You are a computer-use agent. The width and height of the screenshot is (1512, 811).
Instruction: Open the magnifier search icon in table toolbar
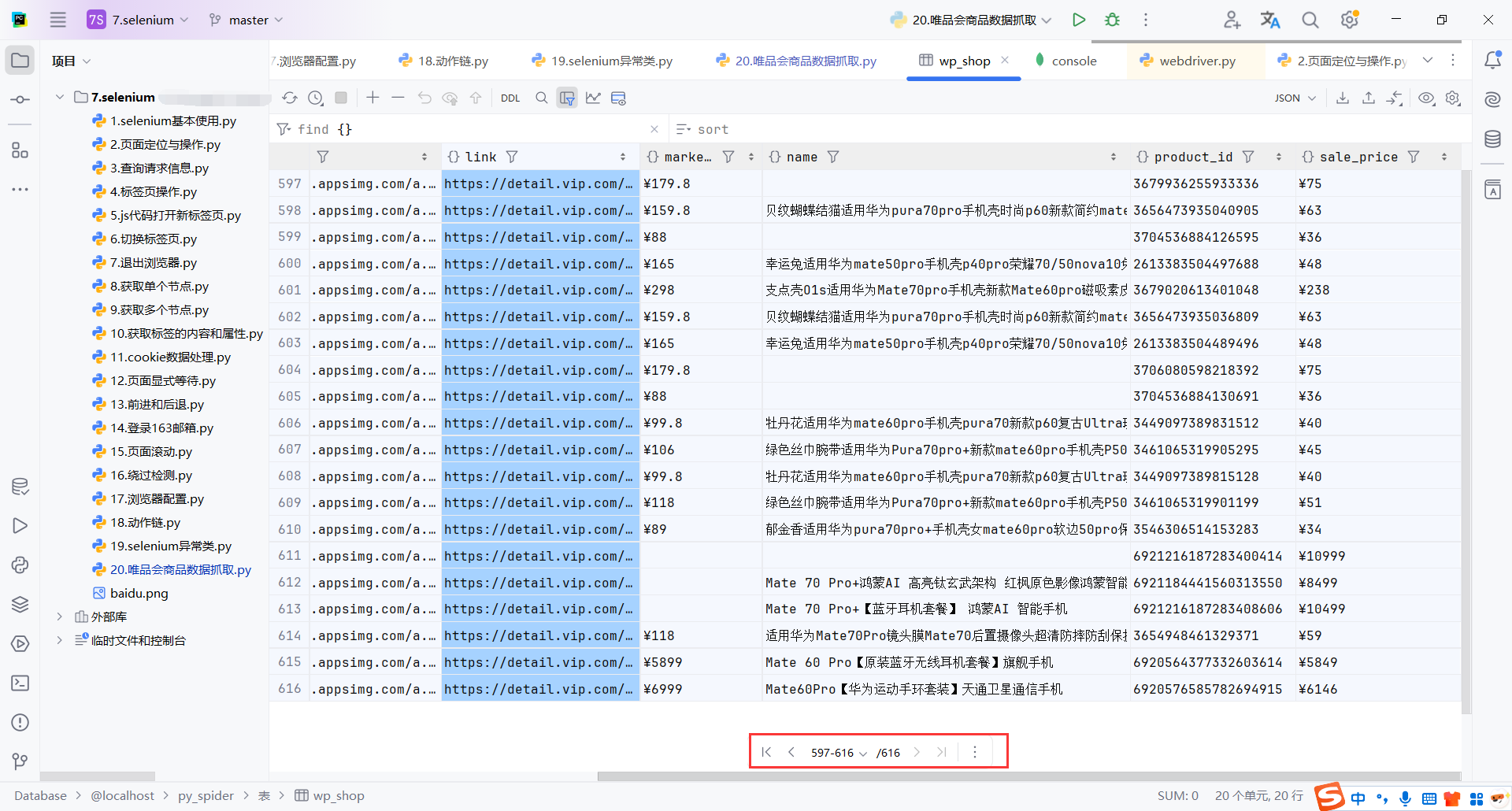pos(541,98)
